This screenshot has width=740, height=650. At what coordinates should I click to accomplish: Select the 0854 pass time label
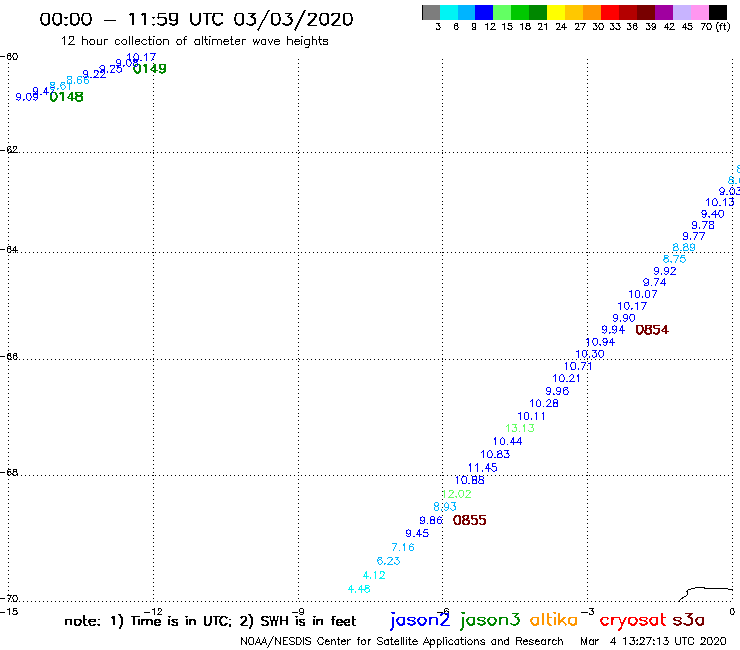652,330
